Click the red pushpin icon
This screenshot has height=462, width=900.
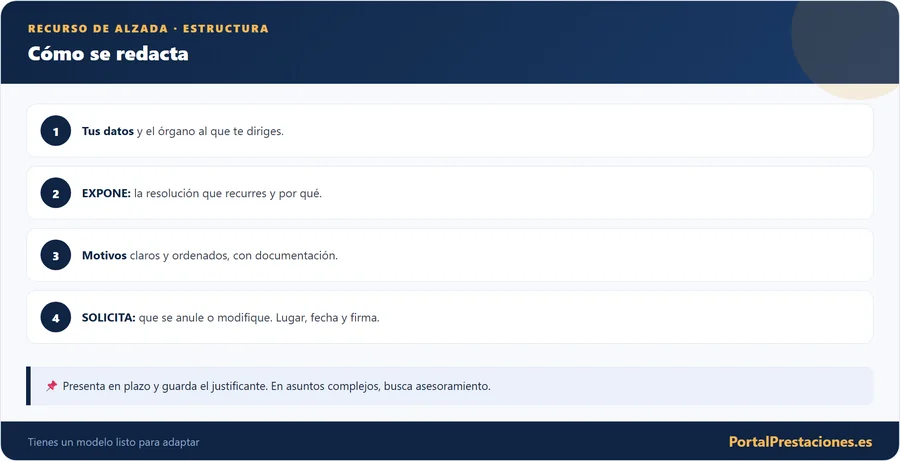coord(52,386)
